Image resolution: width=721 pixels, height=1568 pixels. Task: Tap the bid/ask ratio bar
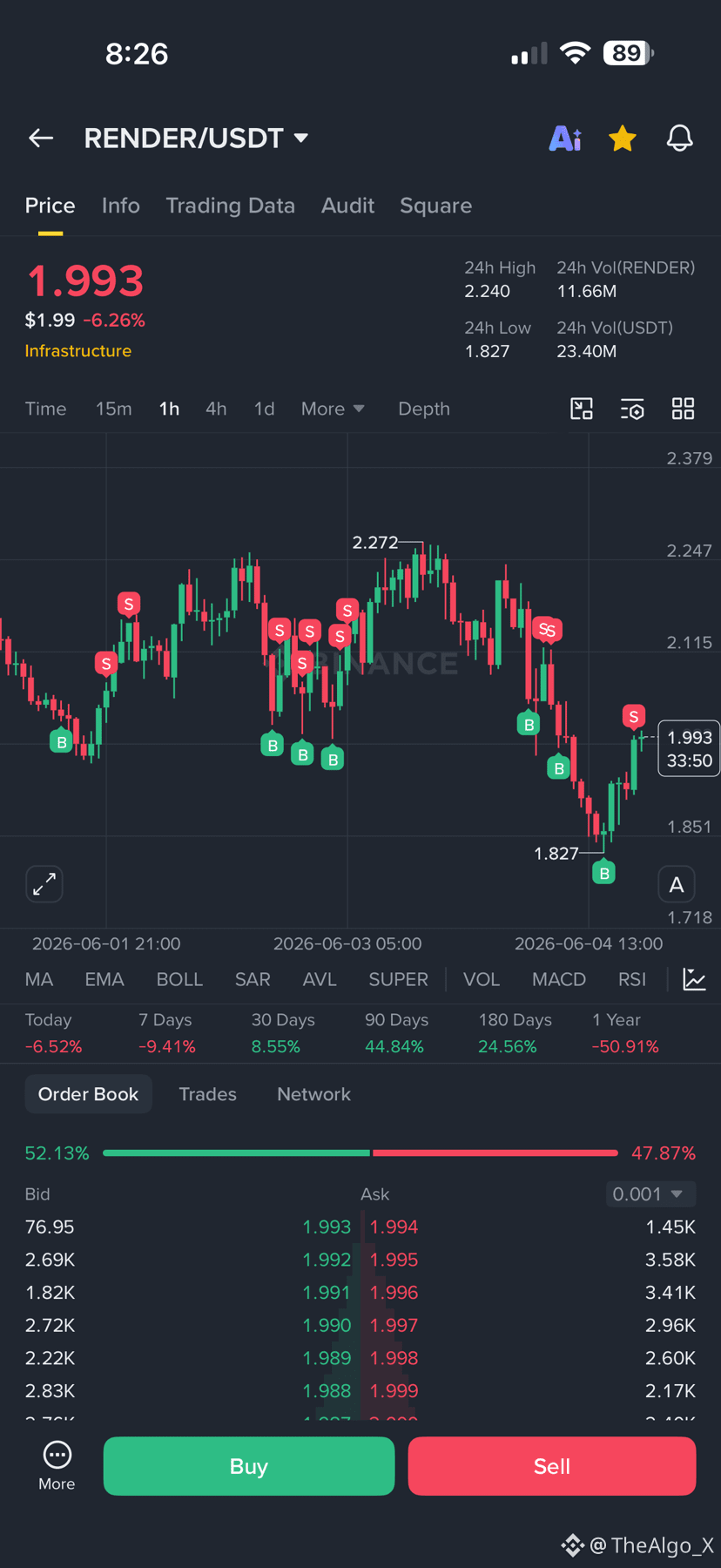360,1152
